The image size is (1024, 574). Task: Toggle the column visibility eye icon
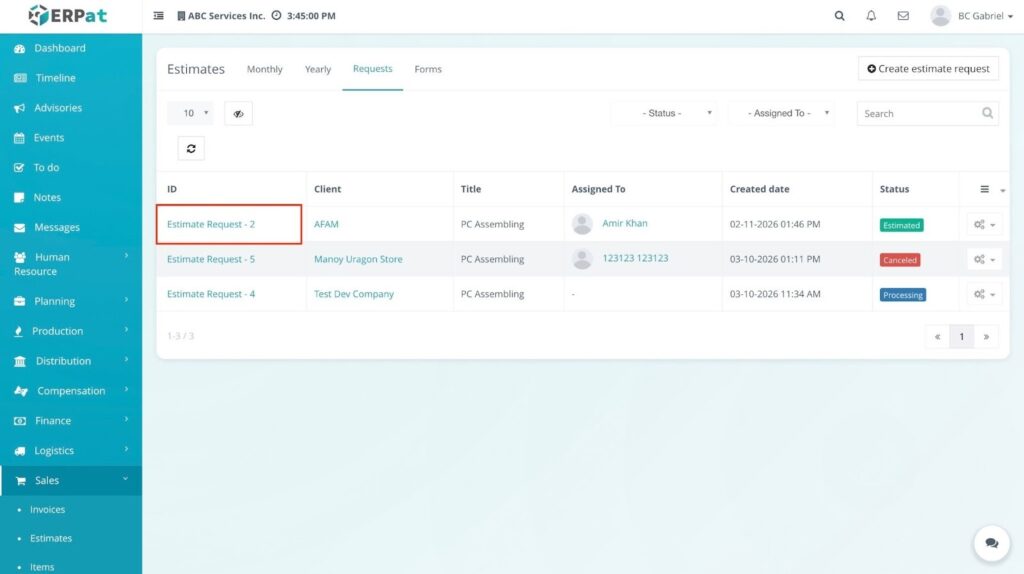point(238,114)
